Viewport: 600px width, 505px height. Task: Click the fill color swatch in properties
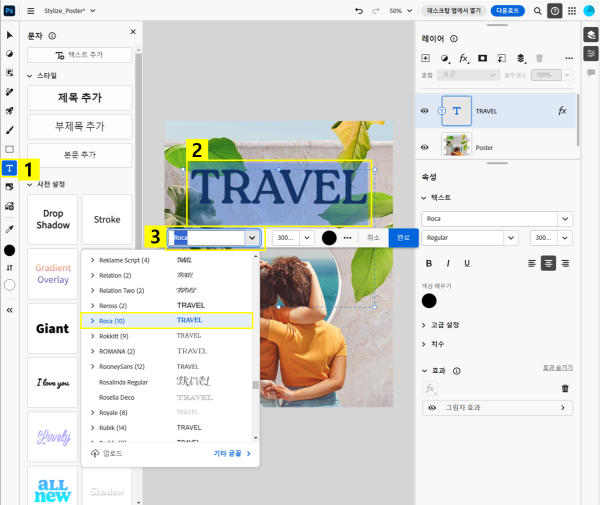429,301
